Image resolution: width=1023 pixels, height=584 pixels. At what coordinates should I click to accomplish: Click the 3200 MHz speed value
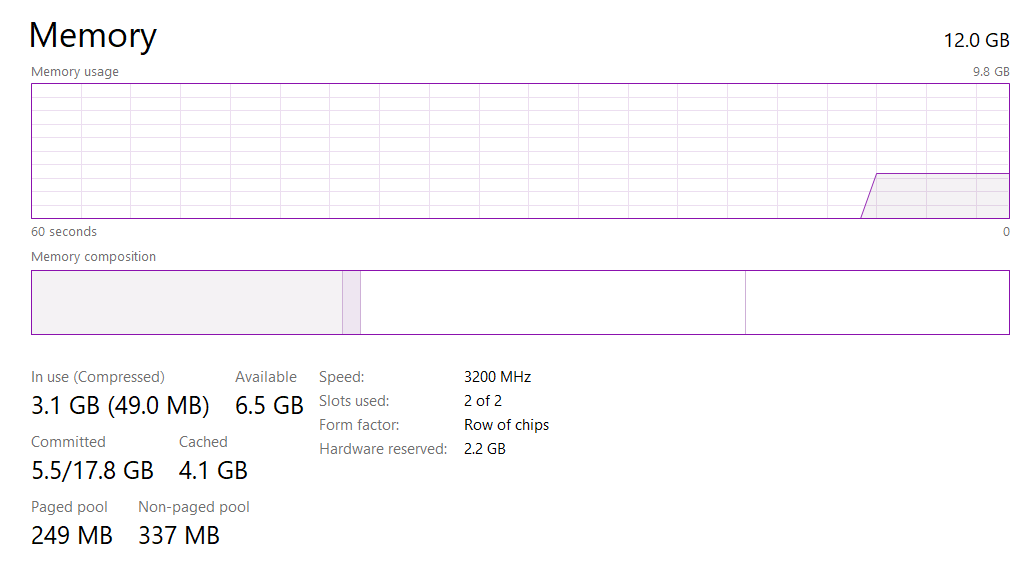[497, 377]
